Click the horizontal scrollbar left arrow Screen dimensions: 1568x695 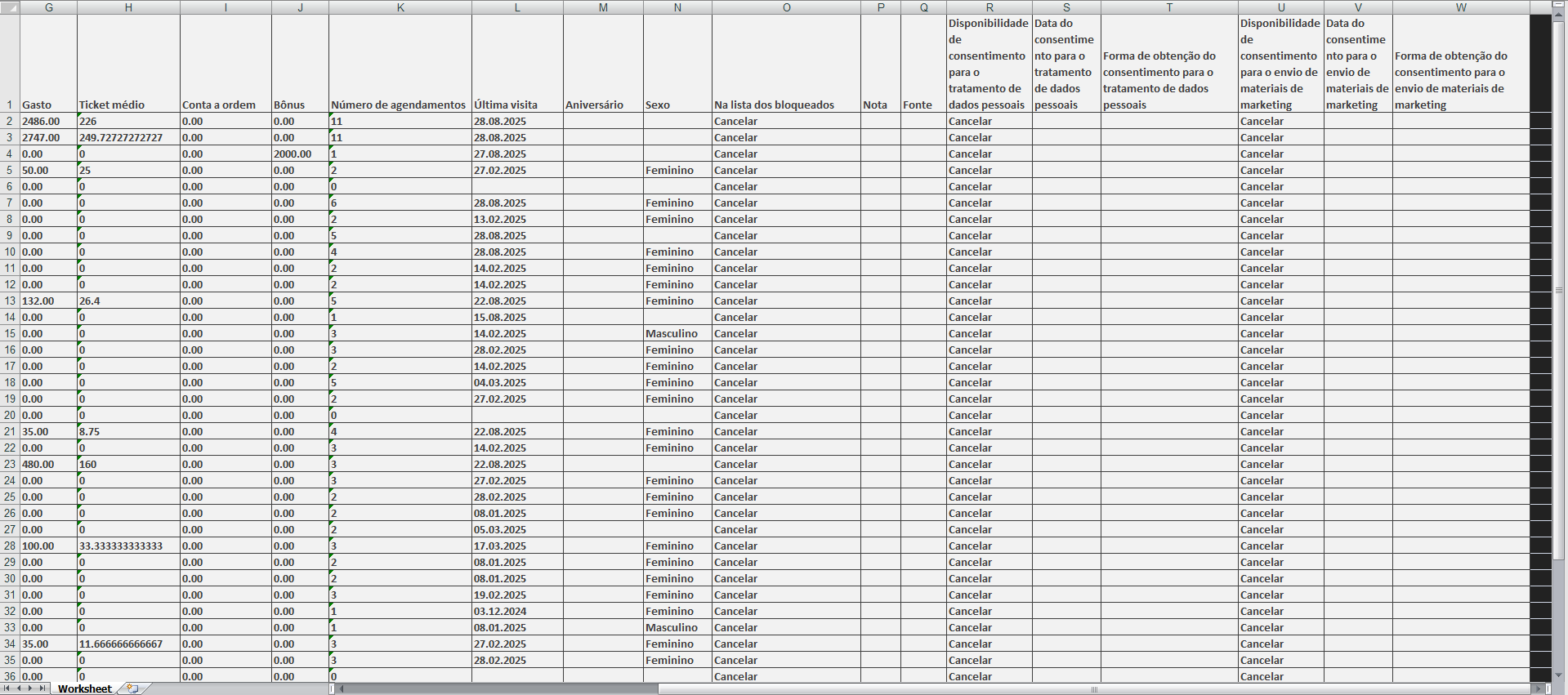click(342, 688)
